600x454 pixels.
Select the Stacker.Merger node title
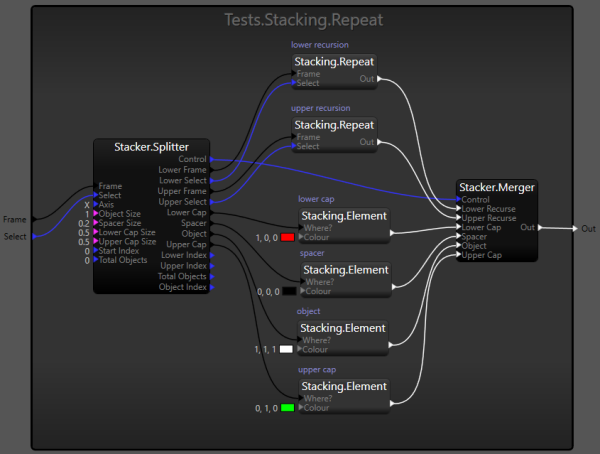click(496, 187)
